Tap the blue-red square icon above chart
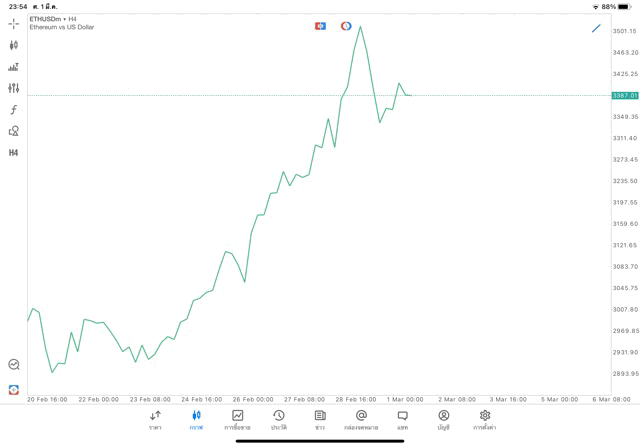The width and height of the screenshot is (640, 447). (320, 26)
